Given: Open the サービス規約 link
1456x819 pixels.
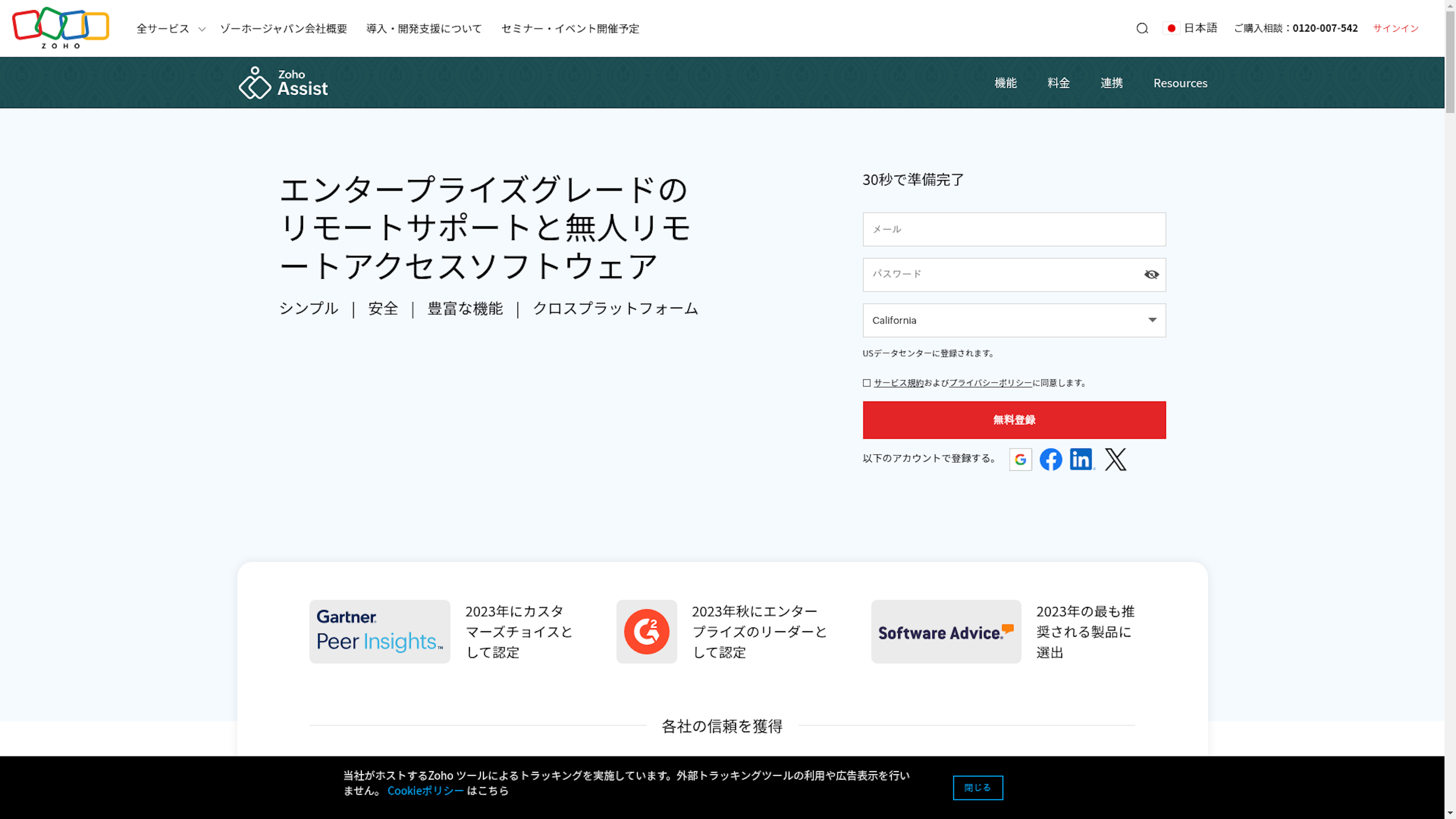Looking at the screenshot, I should click(898, 383).
